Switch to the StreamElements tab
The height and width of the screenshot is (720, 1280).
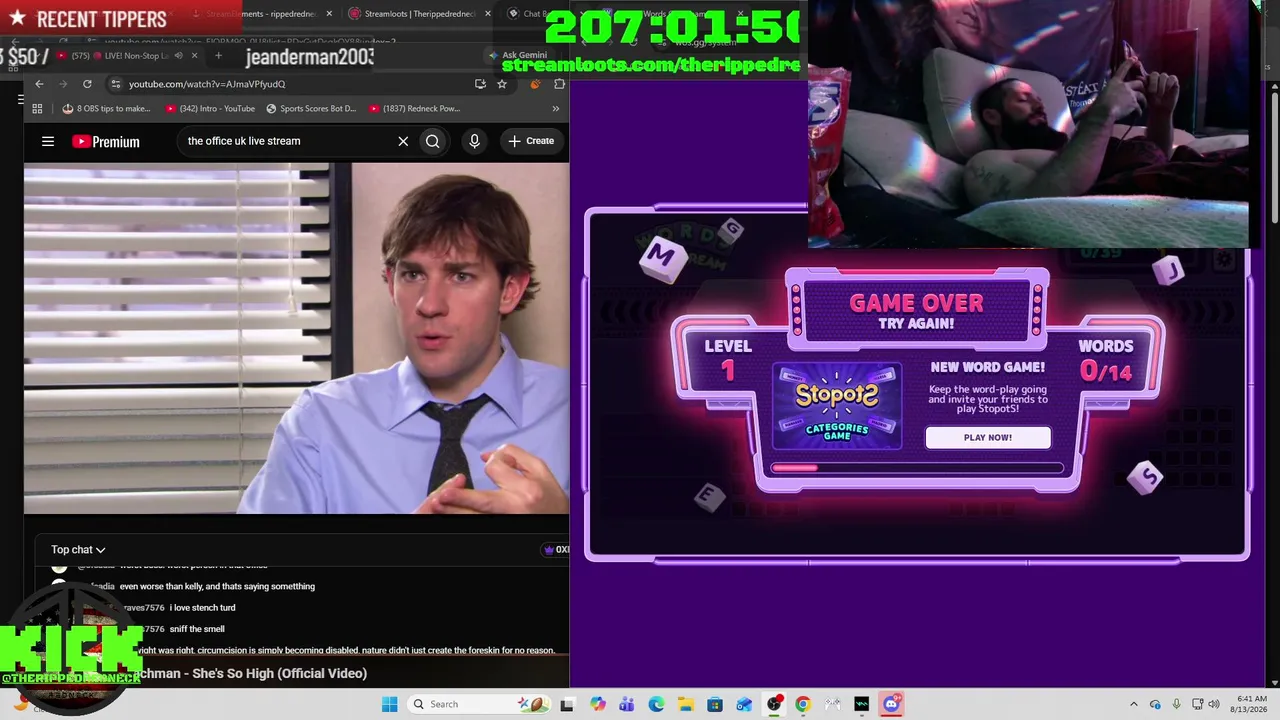(262, 14)
